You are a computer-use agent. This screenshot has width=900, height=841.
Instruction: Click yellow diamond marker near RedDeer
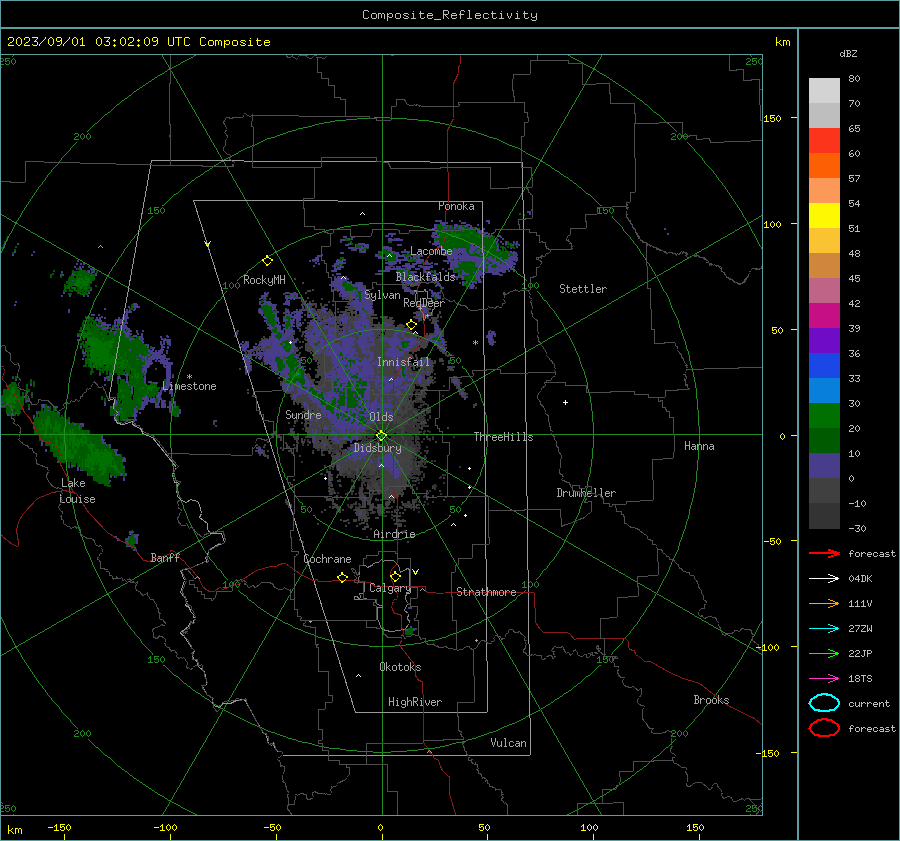(411, 325)
